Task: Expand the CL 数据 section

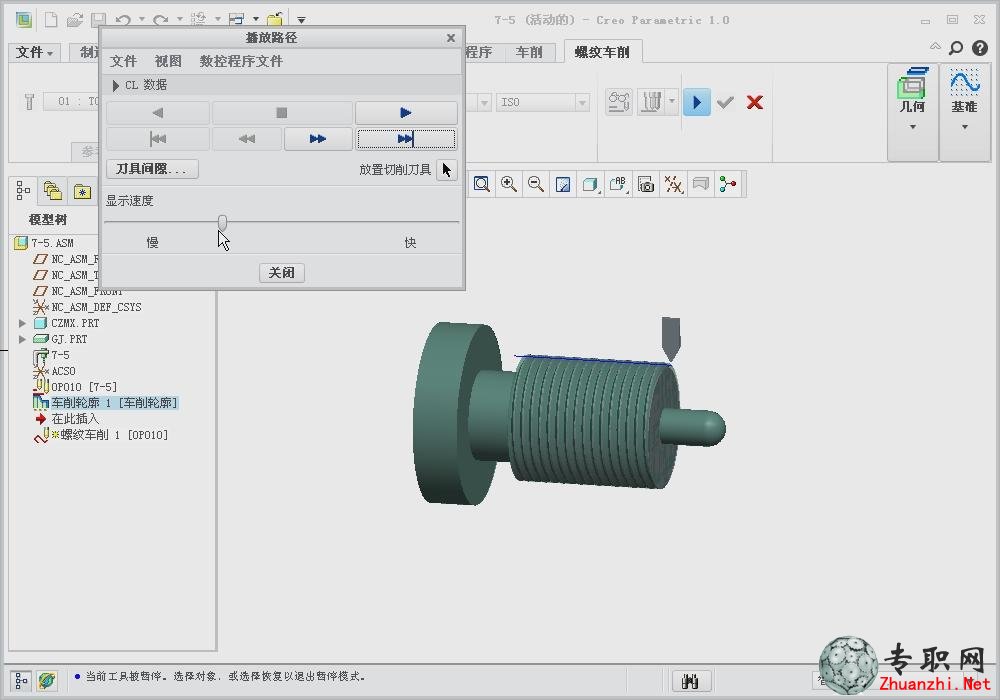Action: pyautogui.click(x=115, y=85)
